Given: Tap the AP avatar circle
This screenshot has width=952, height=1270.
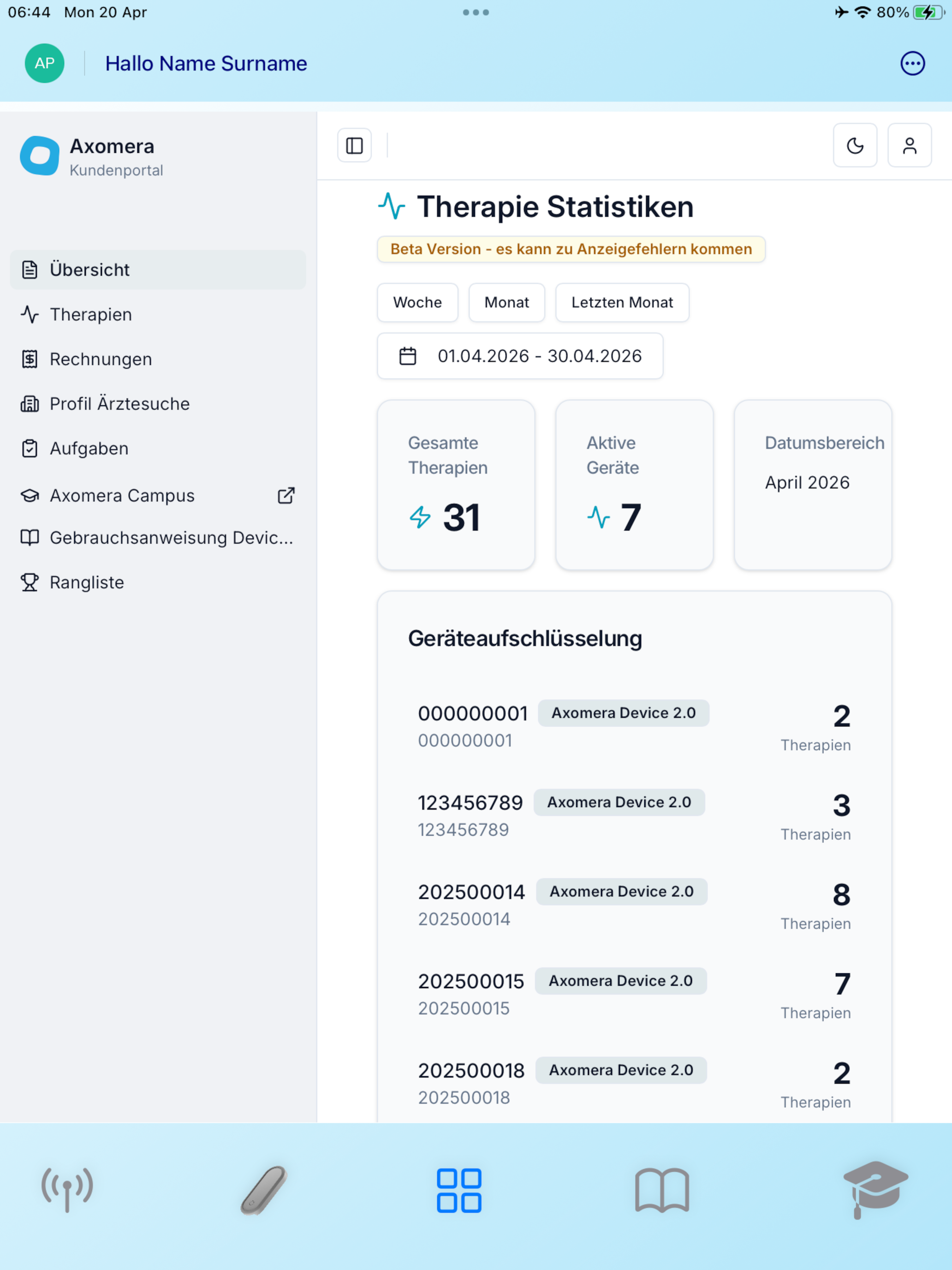Looking at the screenshot, I should click(x=45, y=63).
